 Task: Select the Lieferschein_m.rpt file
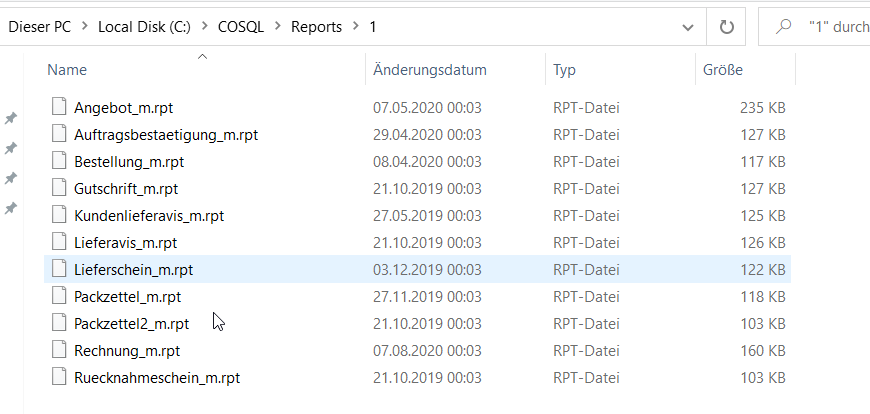134,269
